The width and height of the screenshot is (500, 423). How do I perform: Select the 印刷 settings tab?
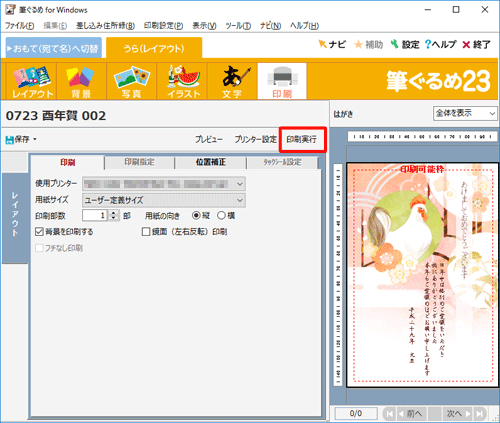pyautogui.click(x=68, y=162)
